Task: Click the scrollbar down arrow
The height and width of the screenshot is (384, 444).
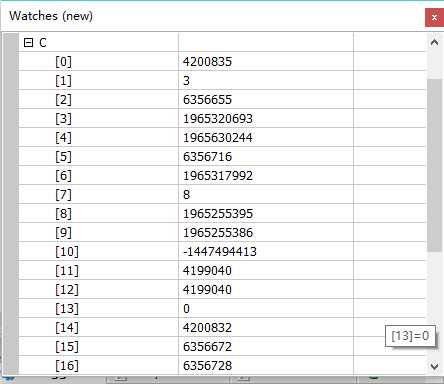Action: [x=434, y=366]
